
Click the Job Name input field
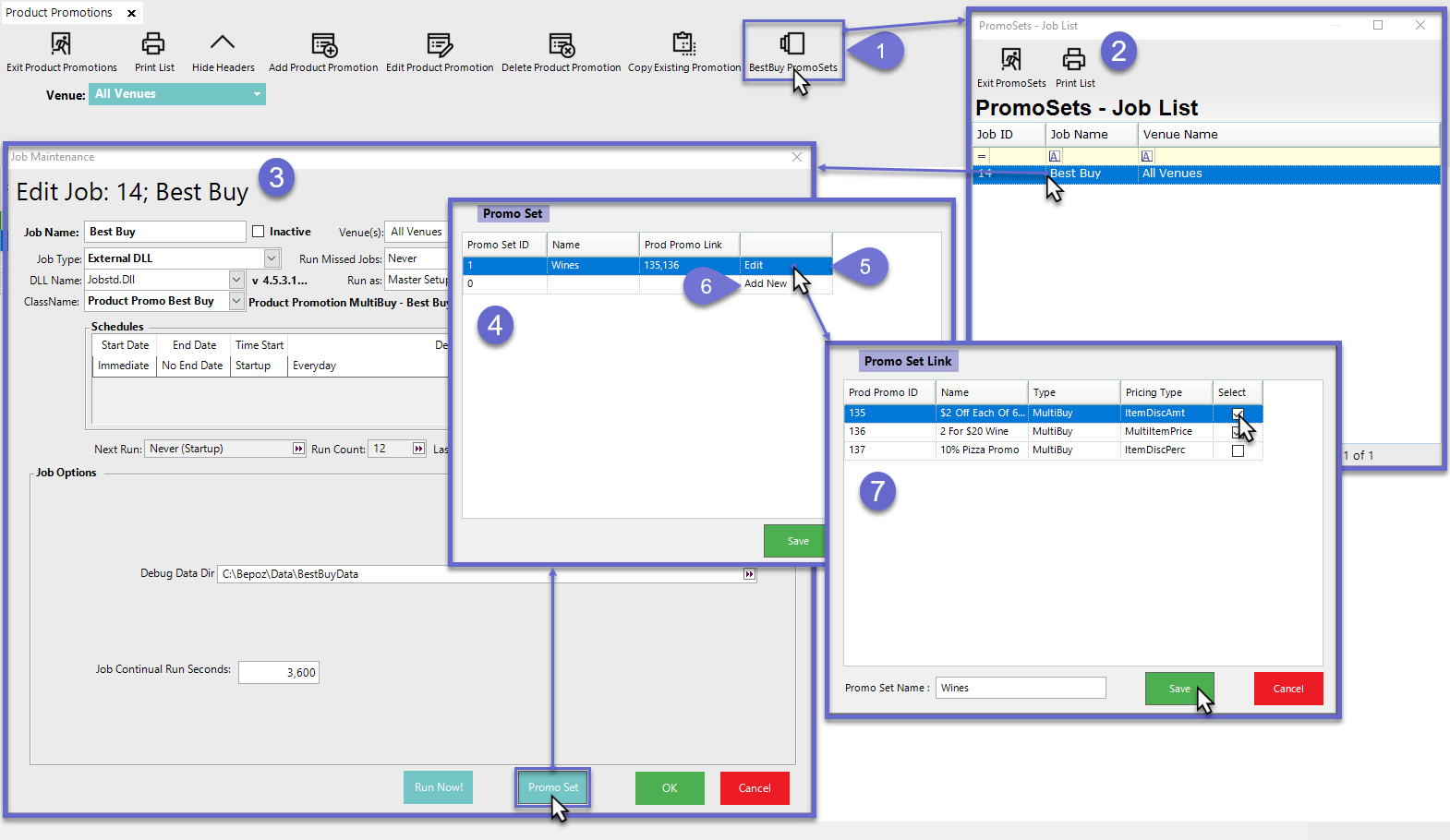[x=165, y=232]
